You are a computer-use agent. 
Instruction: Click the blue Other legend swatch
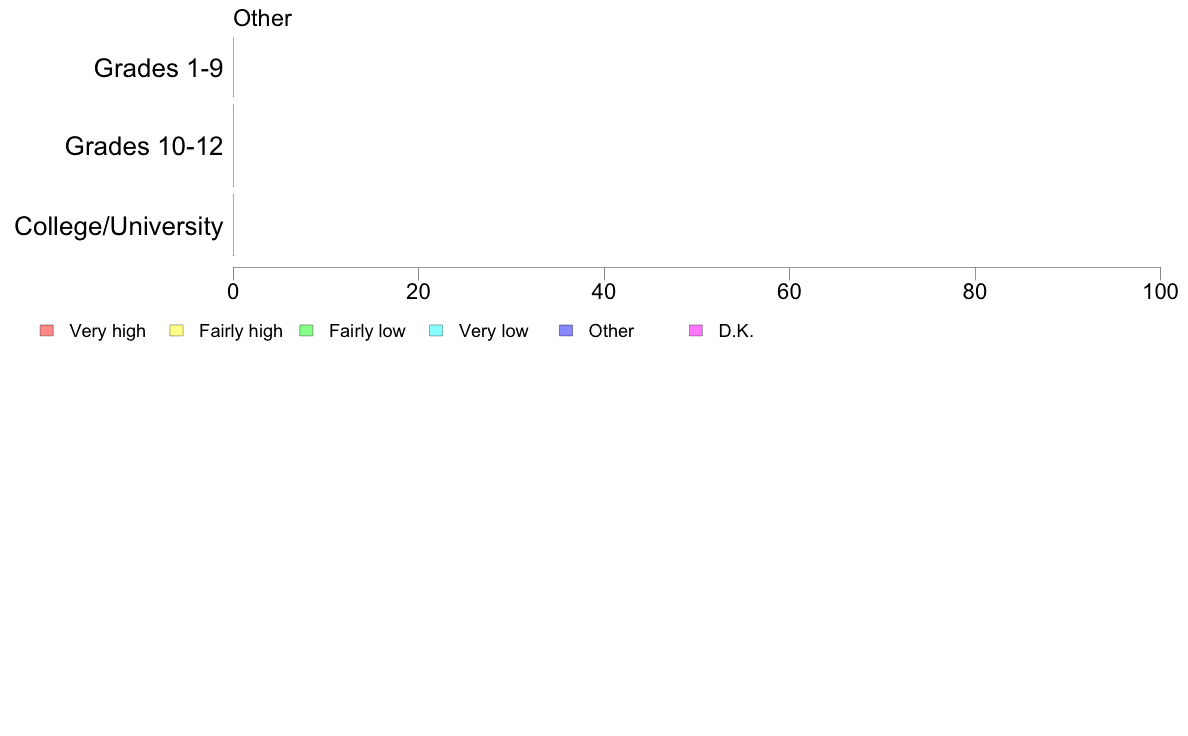pyautogui.click(x=566, y=331)
